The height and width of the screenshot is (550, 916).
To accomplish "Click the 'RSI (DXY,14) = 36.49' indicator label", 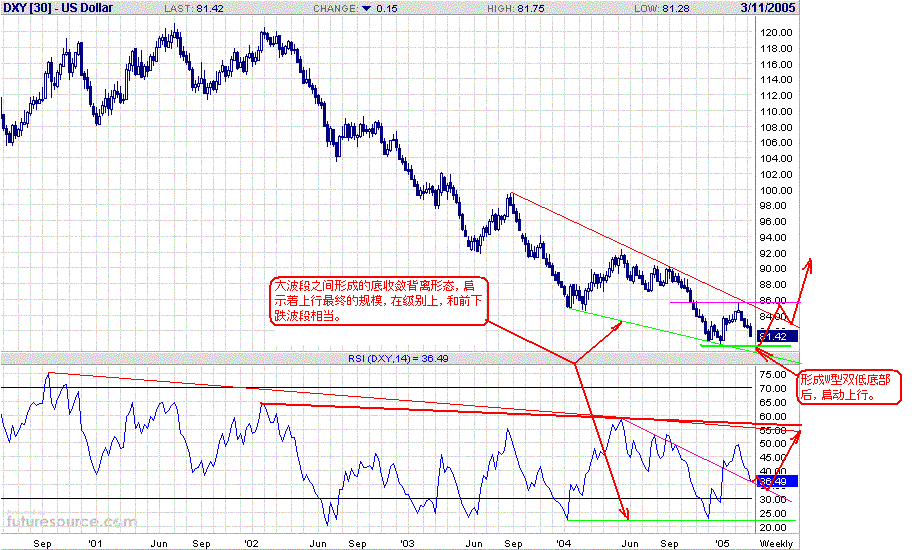I will [x=398, y=358].
